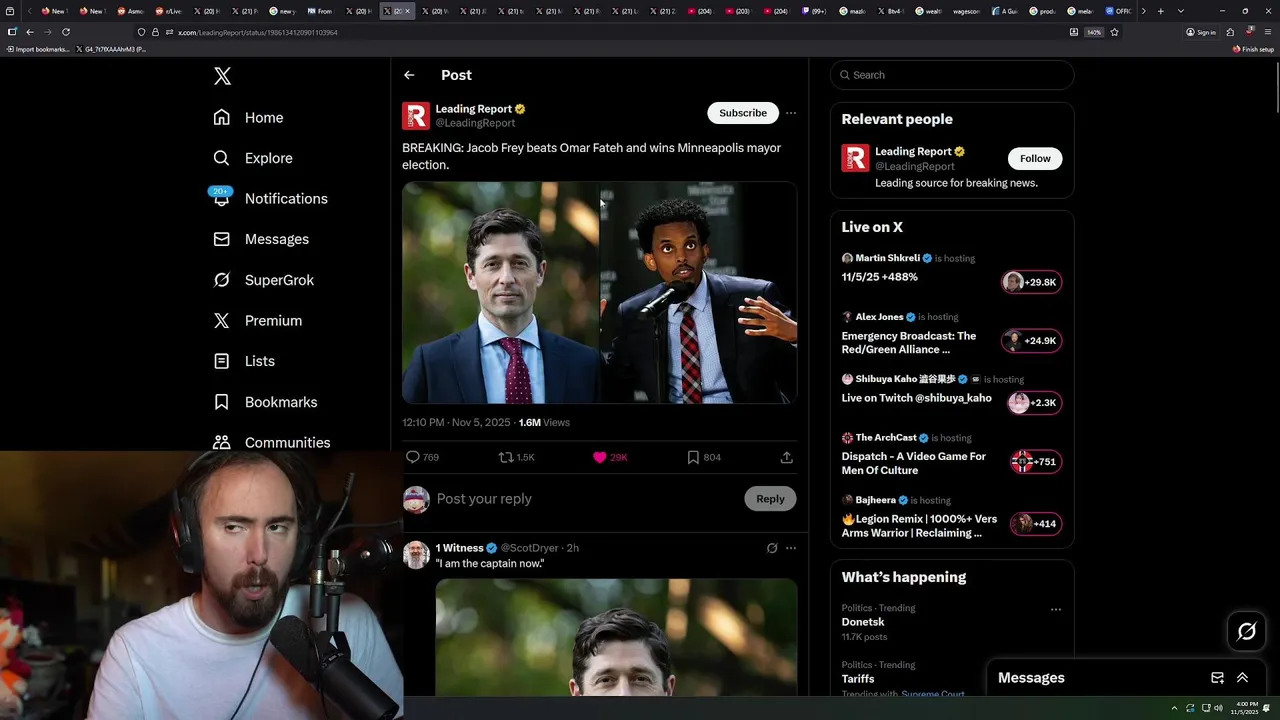Image resolution: width=1280 pixels, height=720 pixels.
Task: Open Grok explain icon on 1 Witness reply
Action: tap(772, 548)
